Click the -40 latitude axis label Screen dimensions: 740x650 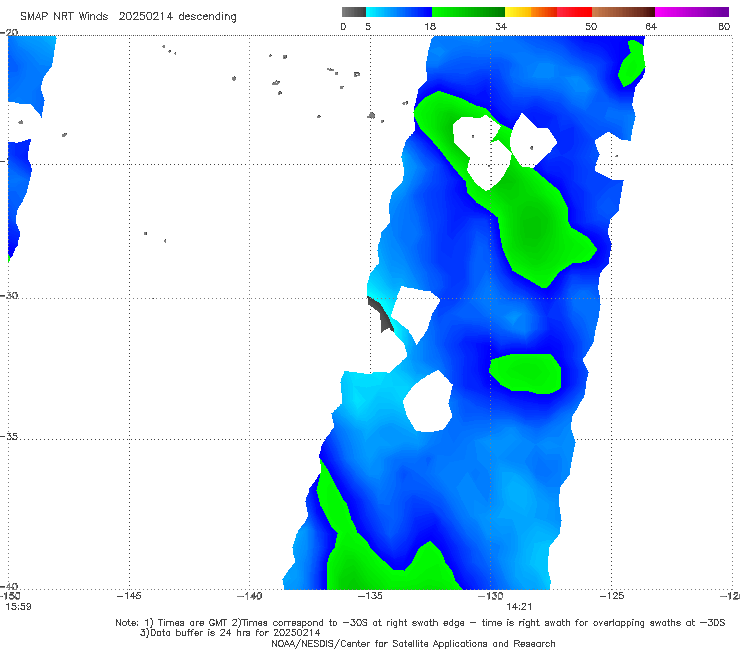click(x=9, y=586)
